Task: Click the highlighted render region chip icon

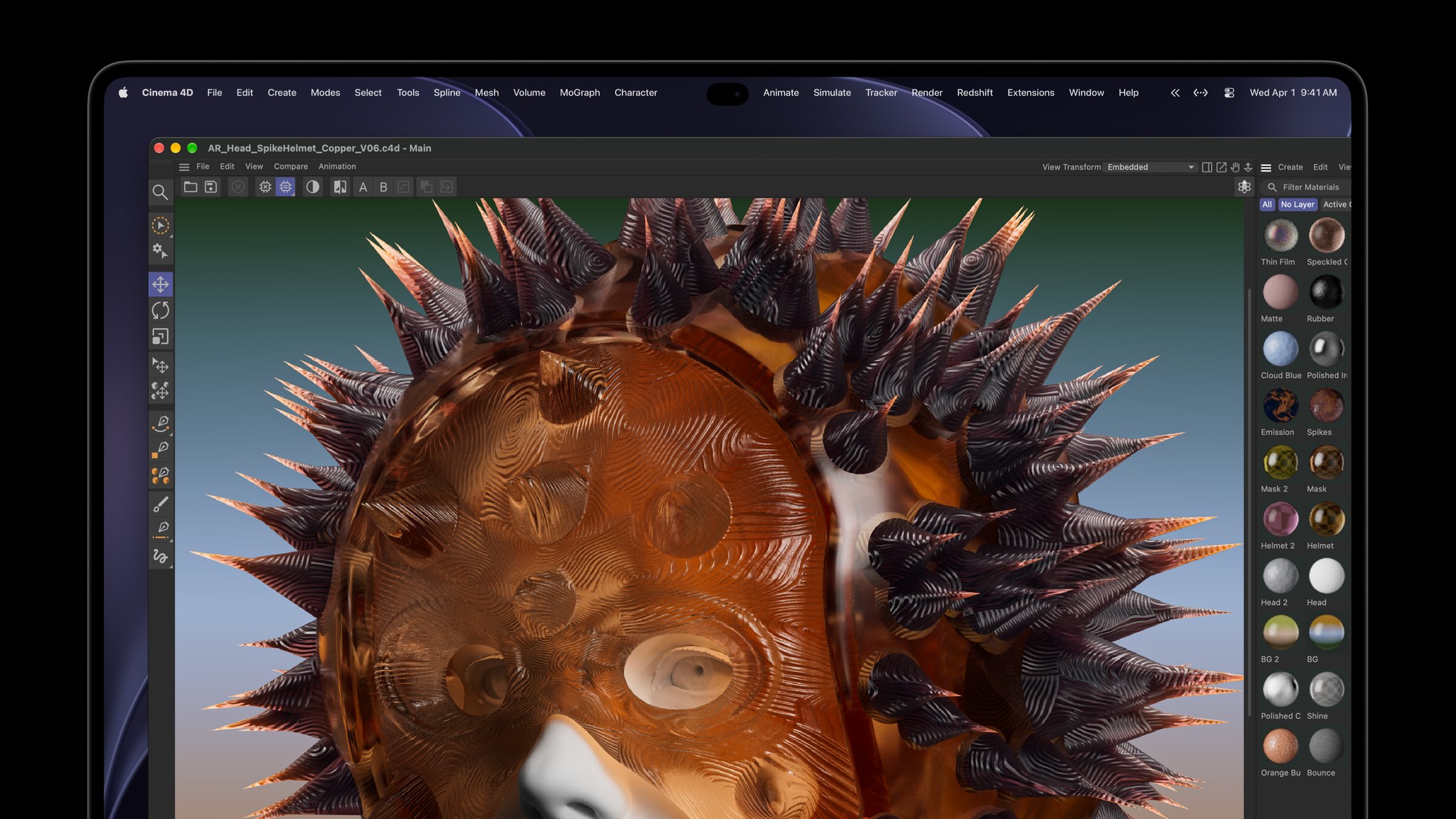Action: 286,187
